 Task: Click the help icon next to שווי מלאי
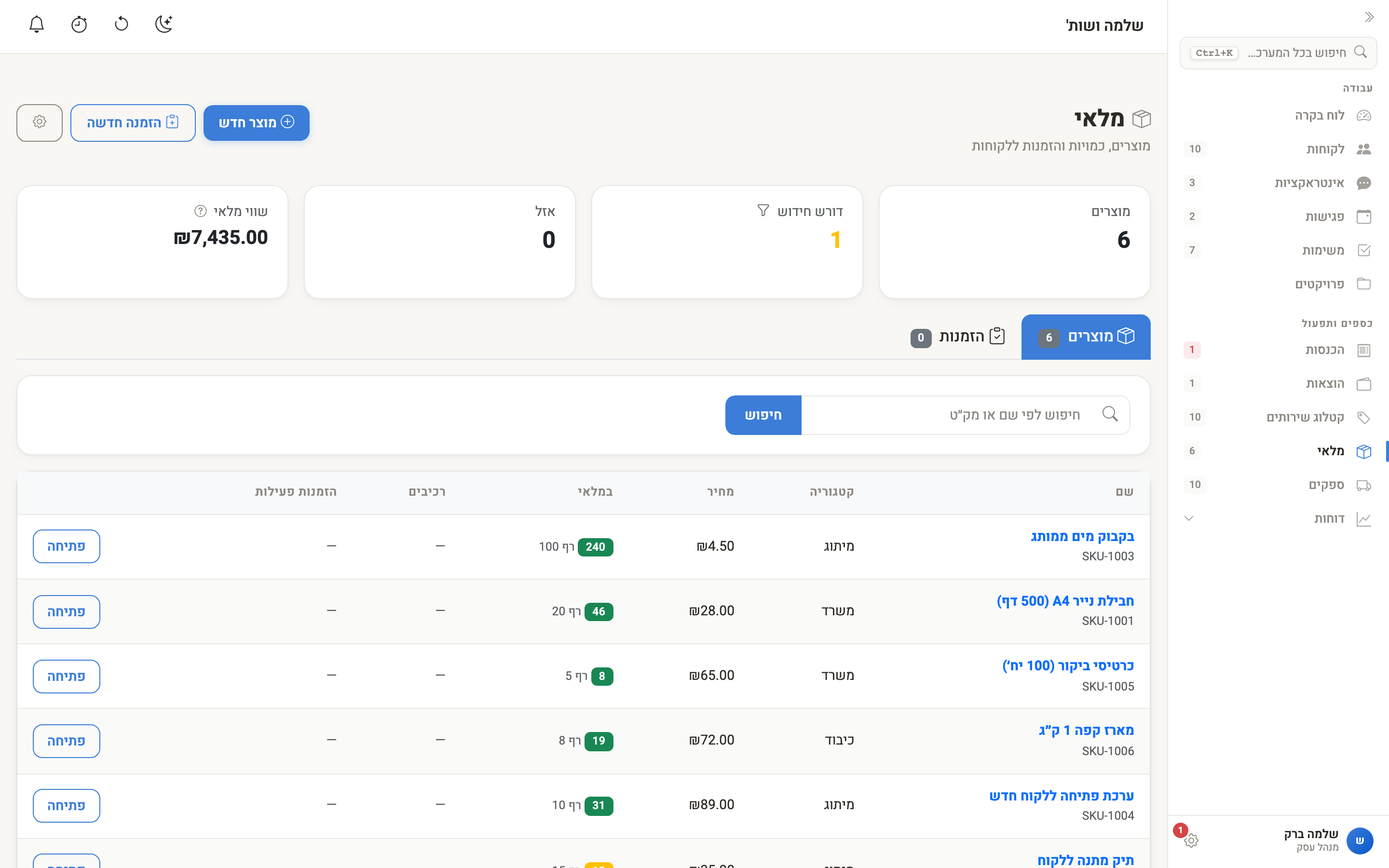click(200, 211)
